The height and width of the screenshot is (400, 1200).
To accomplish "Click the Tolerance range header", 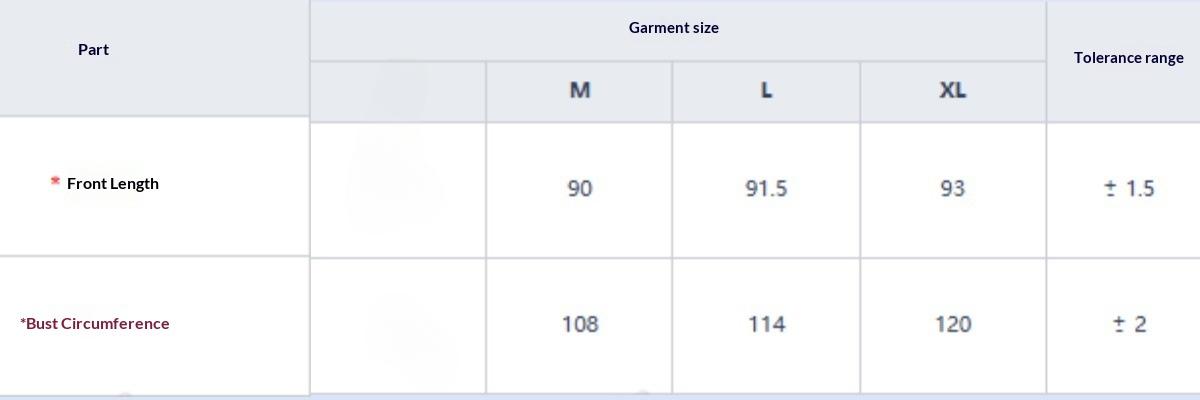I will coord(1128,58).
